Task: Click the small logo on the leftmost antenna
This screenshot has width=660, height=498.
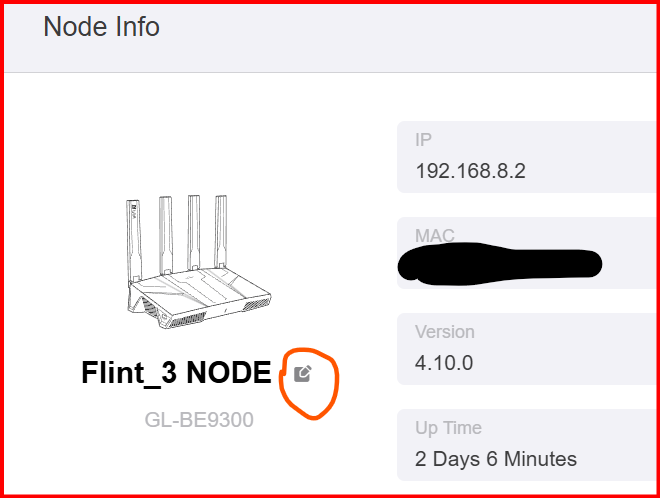Action: tap(134, 211)
